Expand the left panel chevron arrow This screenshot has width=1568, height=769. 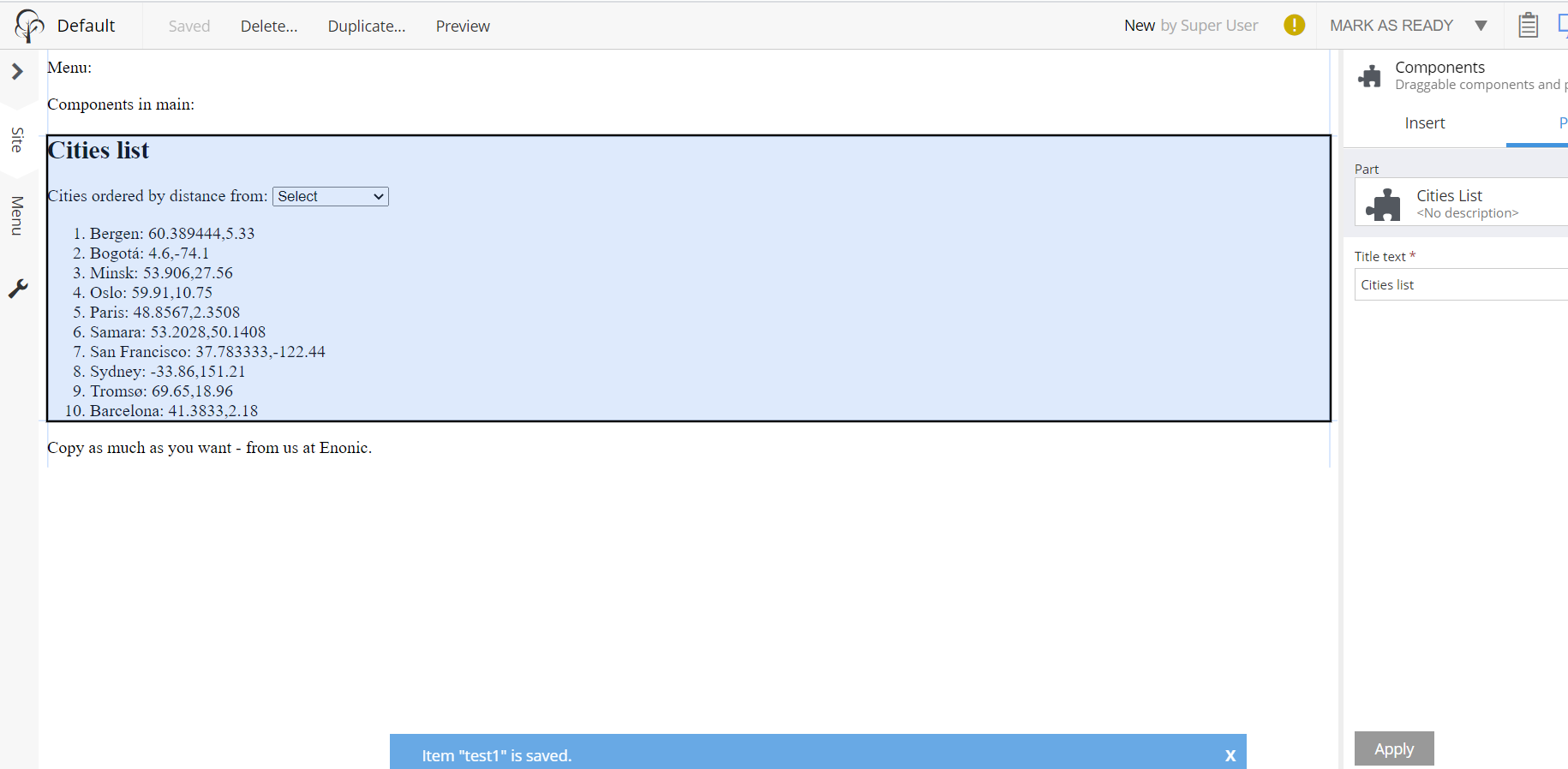[17, 72]
